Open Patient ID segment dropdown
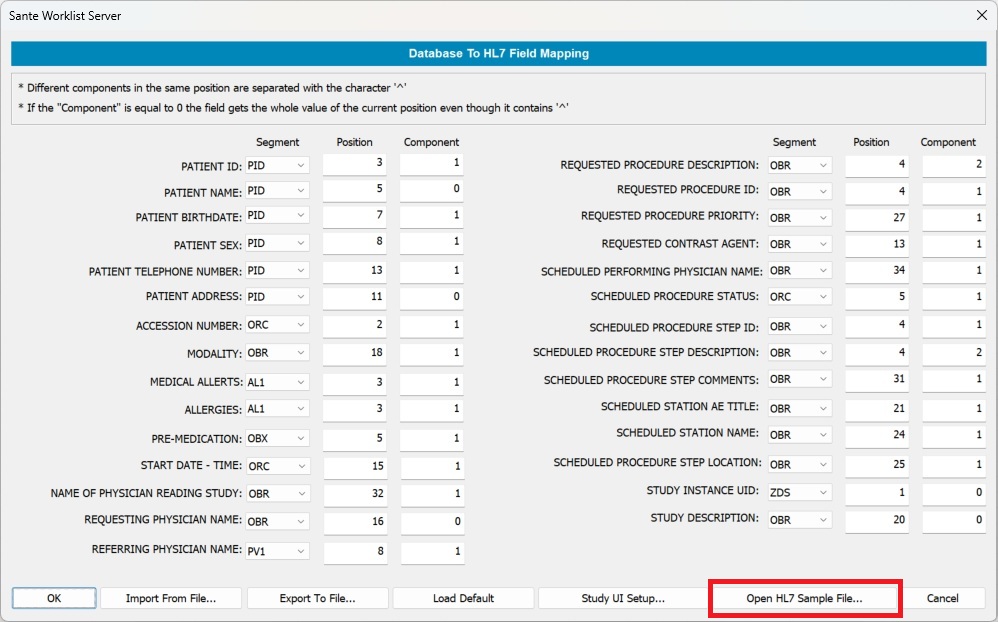 coord(277,165)
